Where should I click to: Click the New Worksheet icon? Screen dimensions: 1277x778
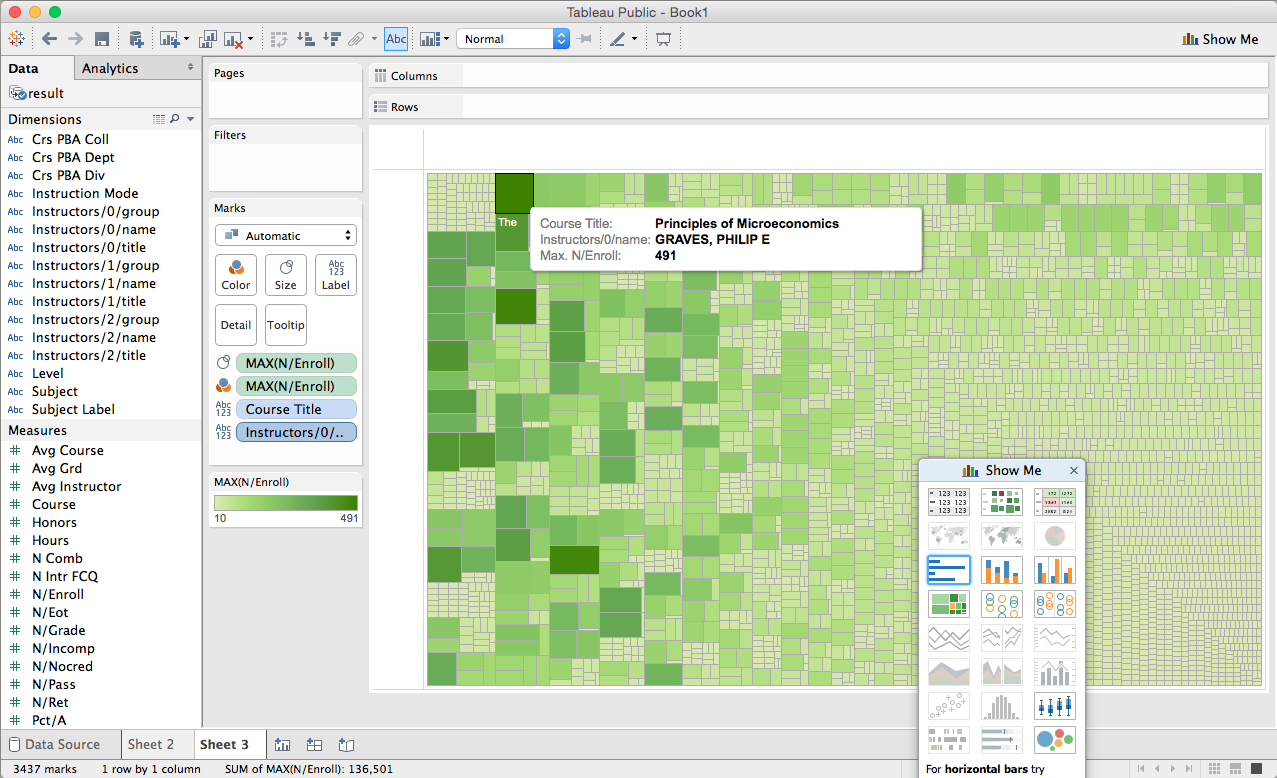(283, 744)
